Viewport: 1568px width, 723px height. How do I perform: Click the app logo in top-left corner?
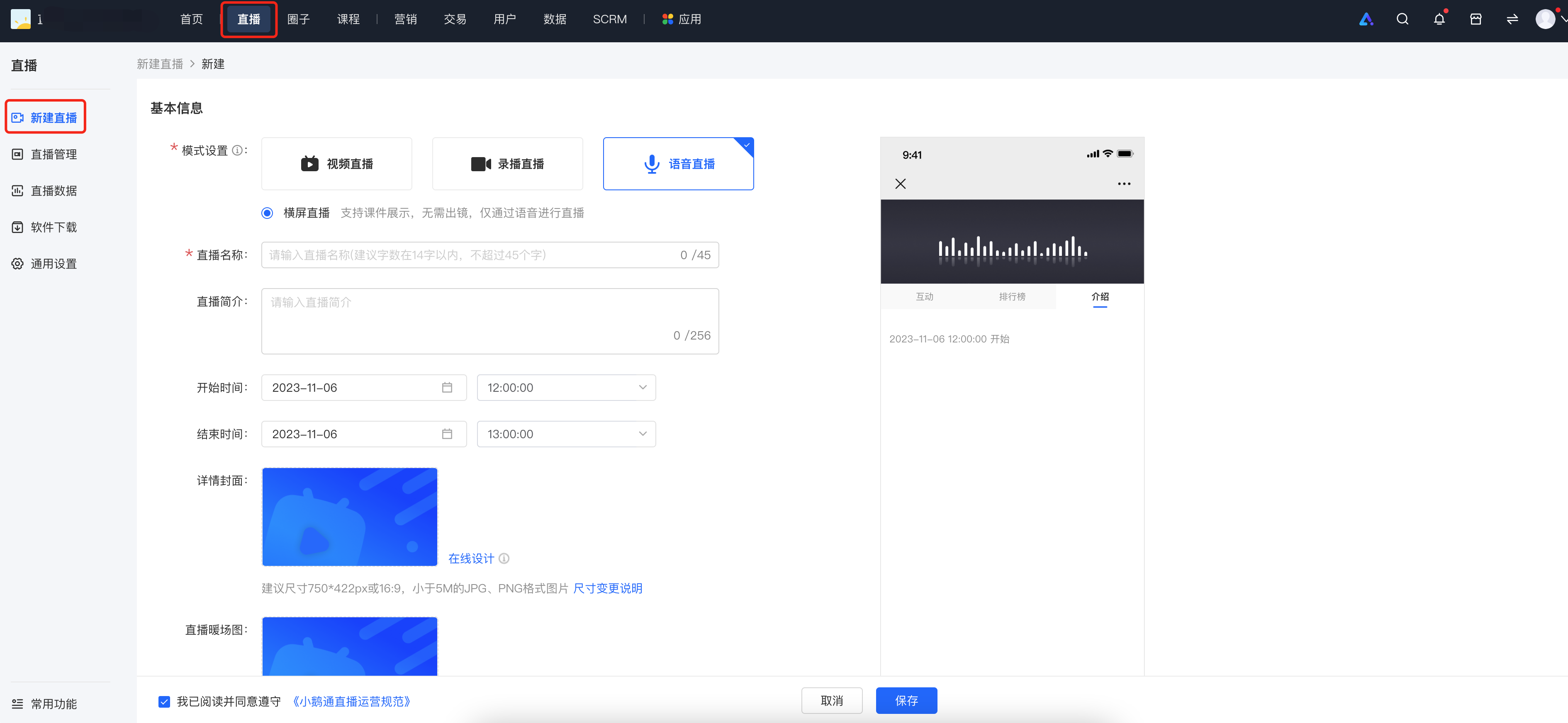click(x=21, y=19)
